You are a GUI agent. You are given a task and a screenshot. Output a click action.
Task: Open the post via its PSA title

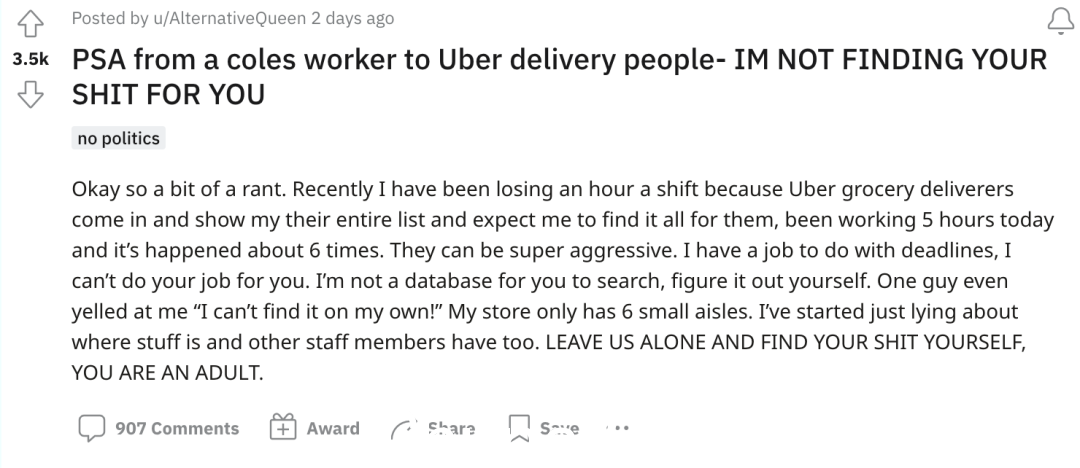tap(559, 77)
